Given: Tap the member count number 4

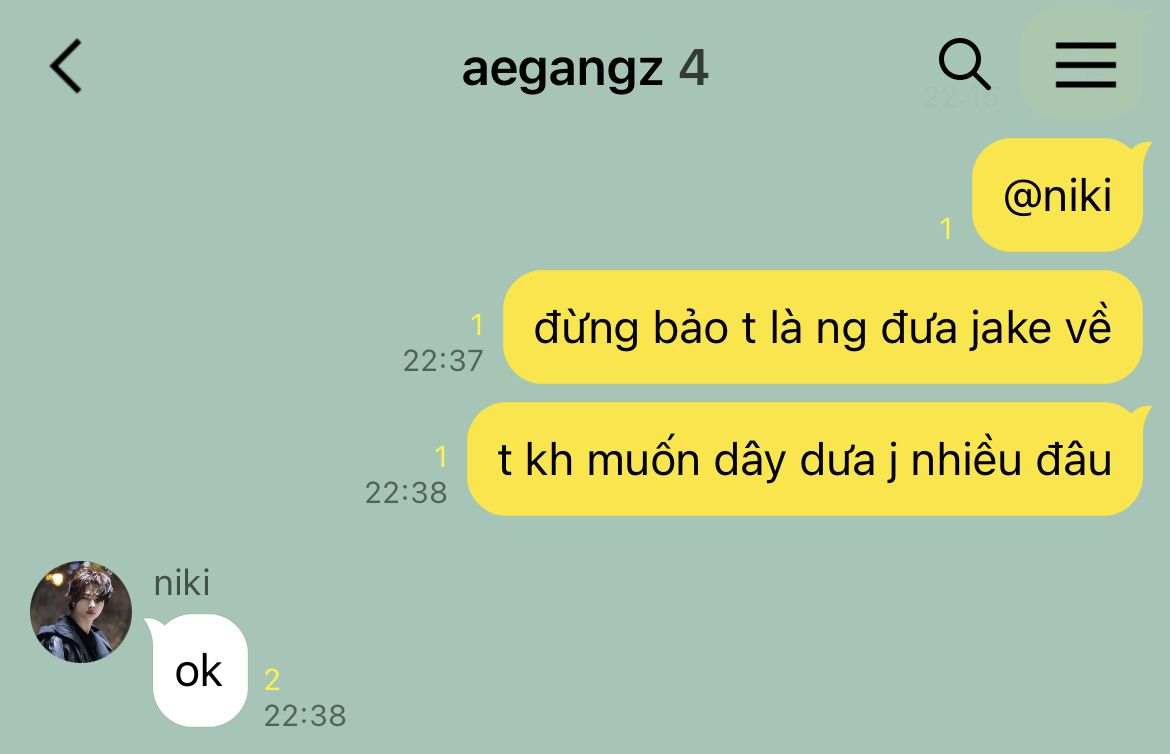Looking at the screenshot, I should (693, 68).
